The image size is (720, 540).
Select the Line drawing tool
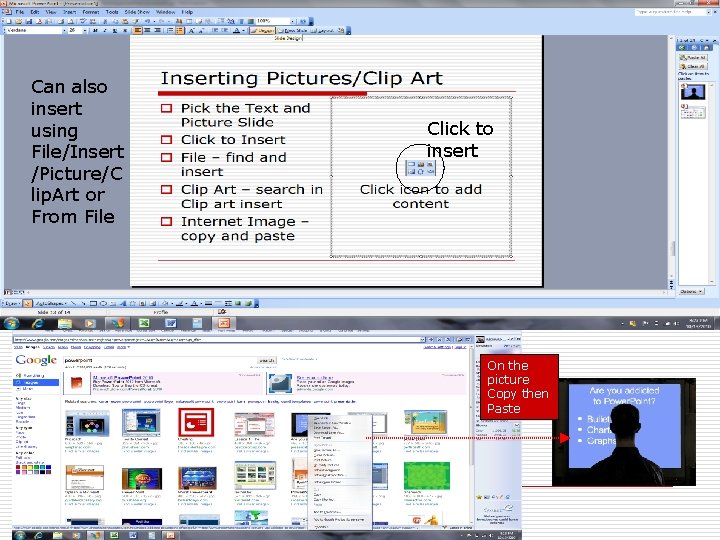73,304
